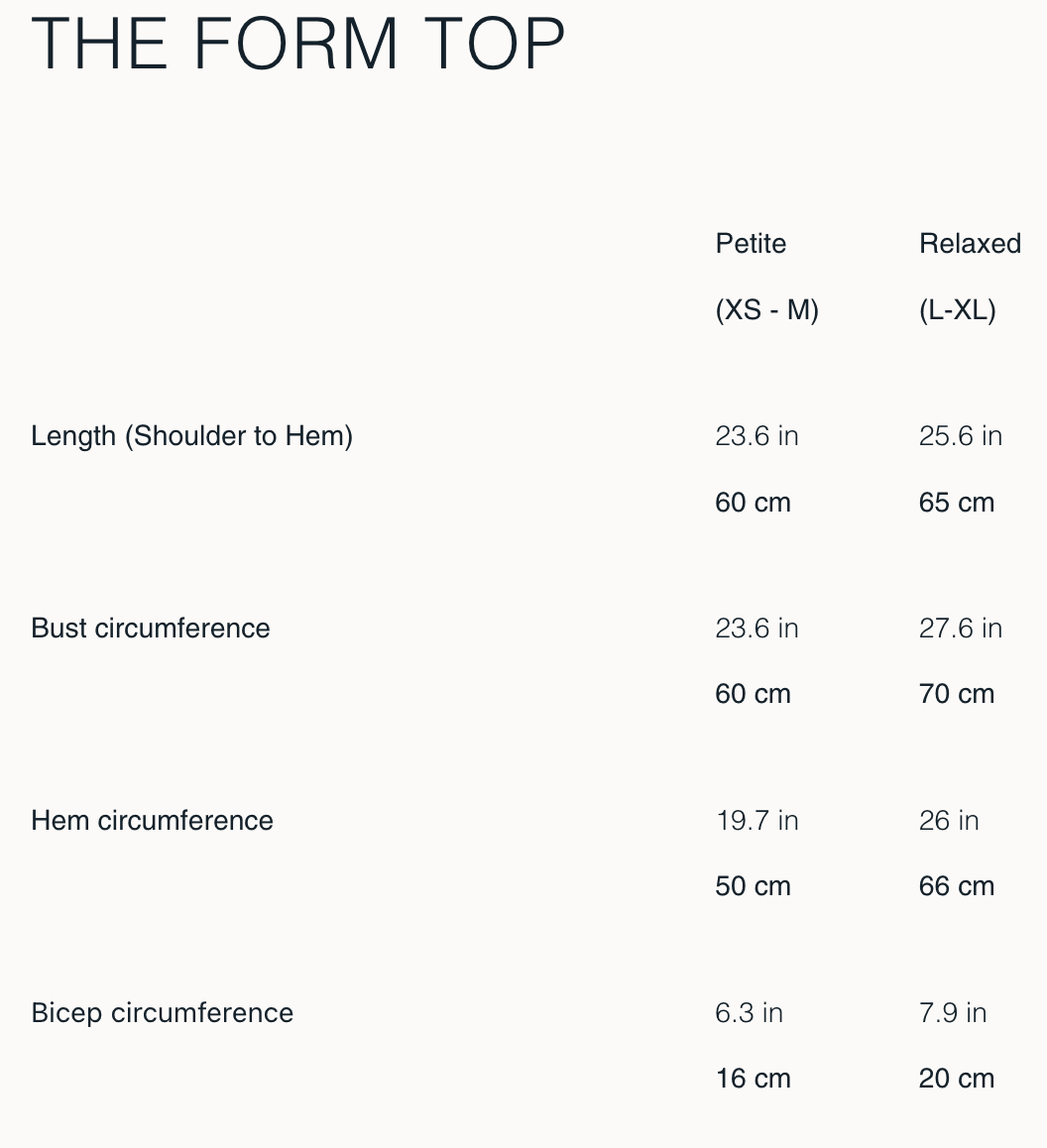Screen dimensions: 1047x1148
Task: Select the Bust circumference row label
Action: [151, 628]
